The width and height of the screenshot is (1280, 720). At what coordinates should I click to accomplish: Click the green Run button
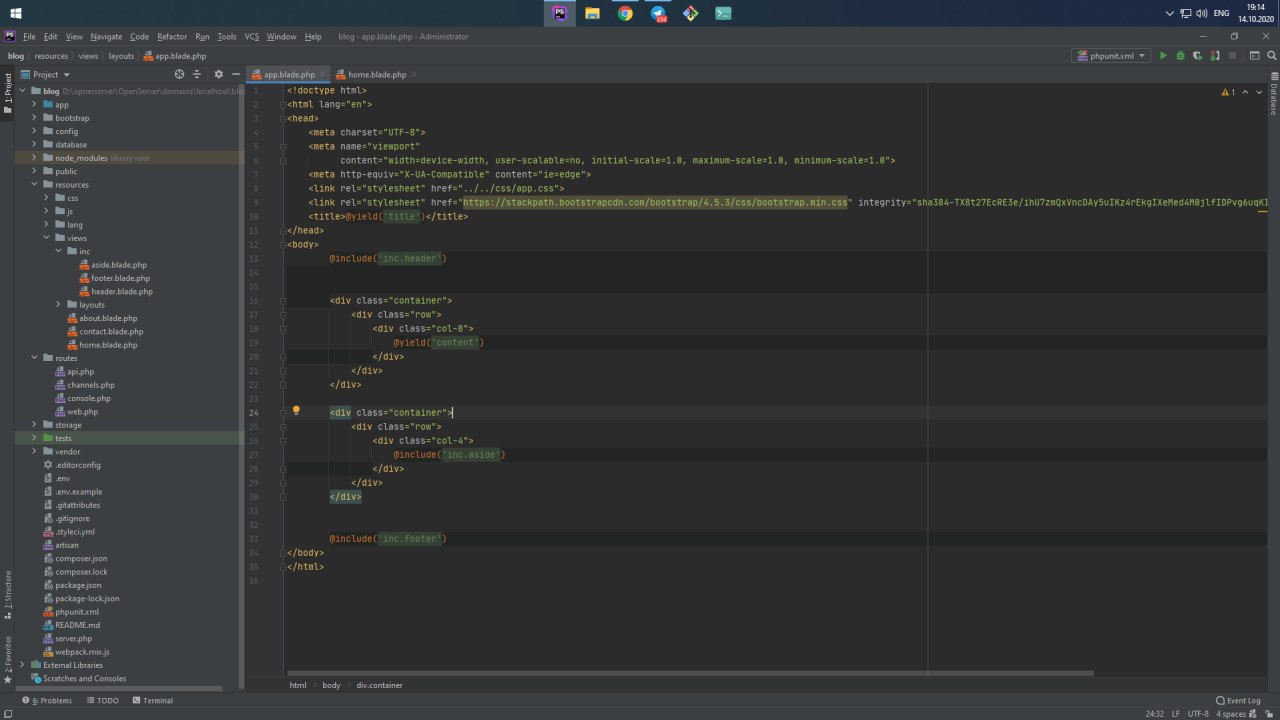tap(1163, 56)
